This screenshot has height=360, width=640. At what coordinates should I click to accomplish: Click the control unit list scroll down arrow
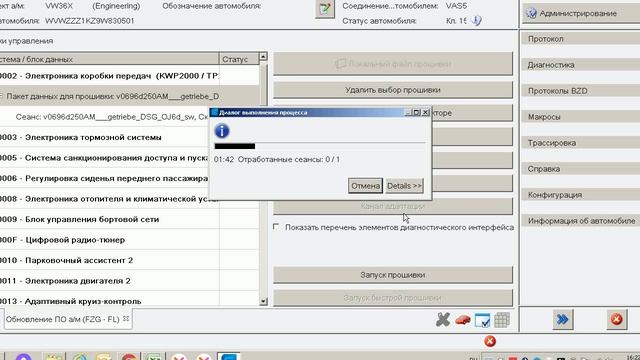point(263,301)
